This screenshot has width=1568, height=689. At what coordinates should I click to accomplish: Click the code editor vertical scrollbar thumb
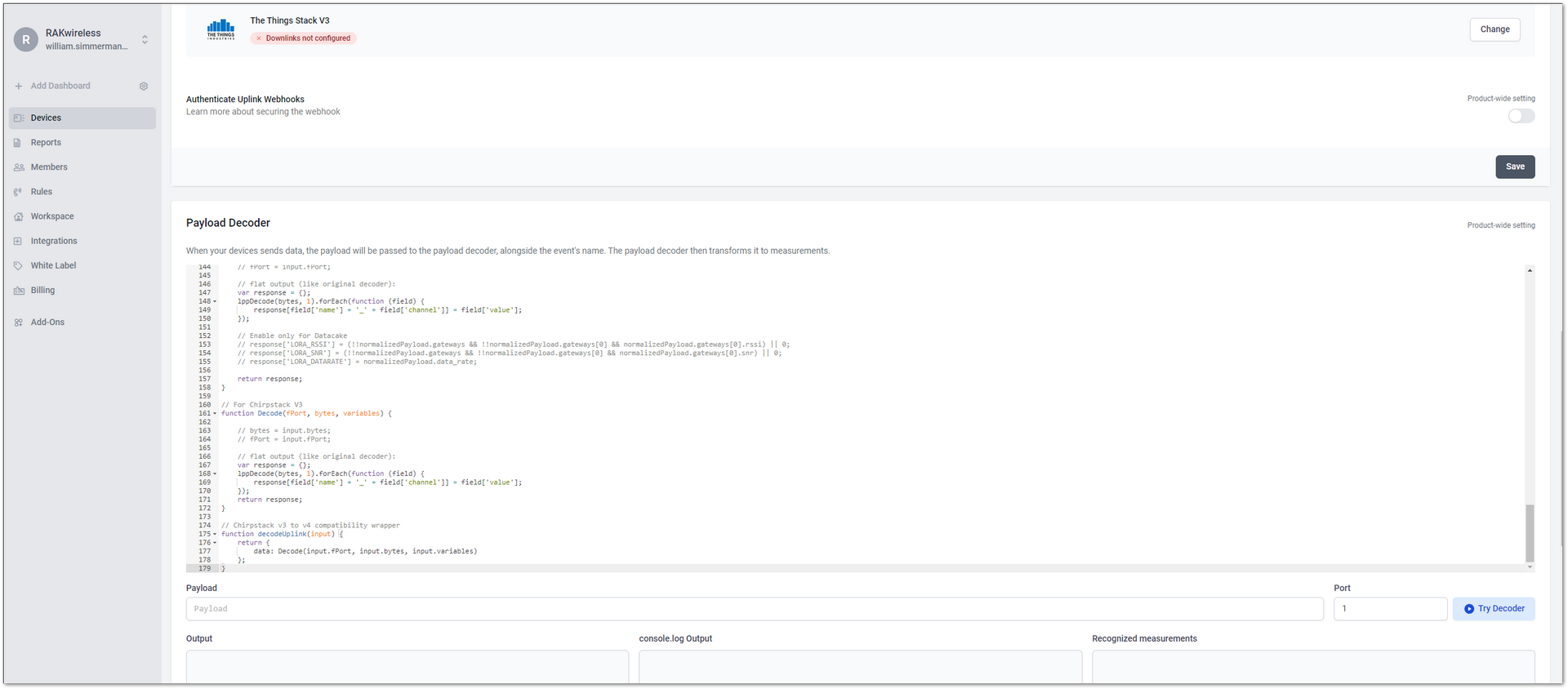pos(1530,533)
